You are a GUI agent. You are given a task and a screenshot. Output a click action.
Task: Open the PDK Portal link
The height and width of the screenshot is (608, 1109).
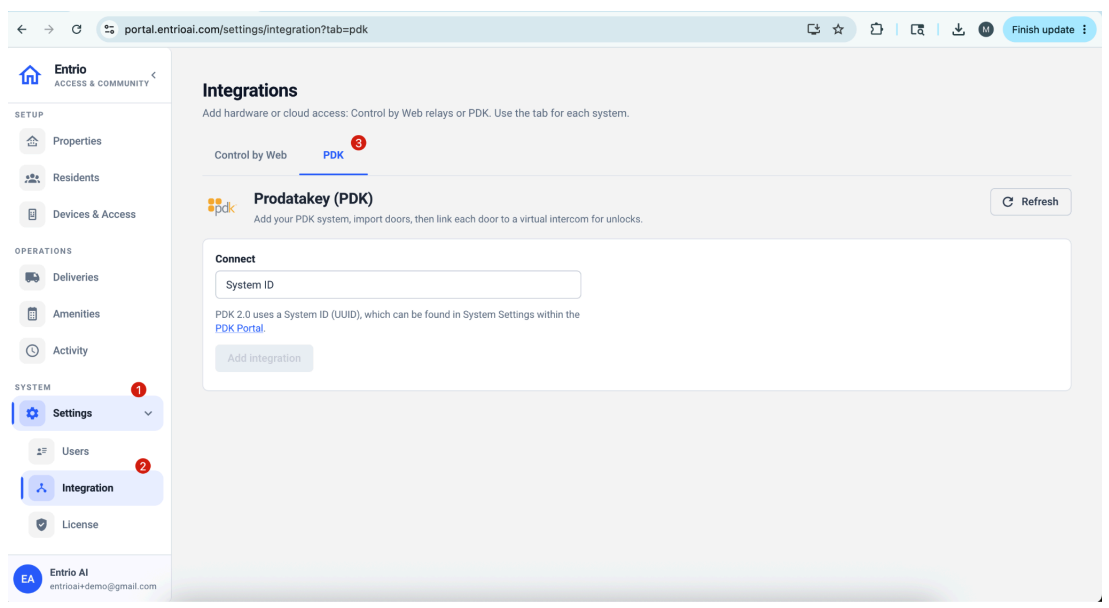(x=239, y=329)
